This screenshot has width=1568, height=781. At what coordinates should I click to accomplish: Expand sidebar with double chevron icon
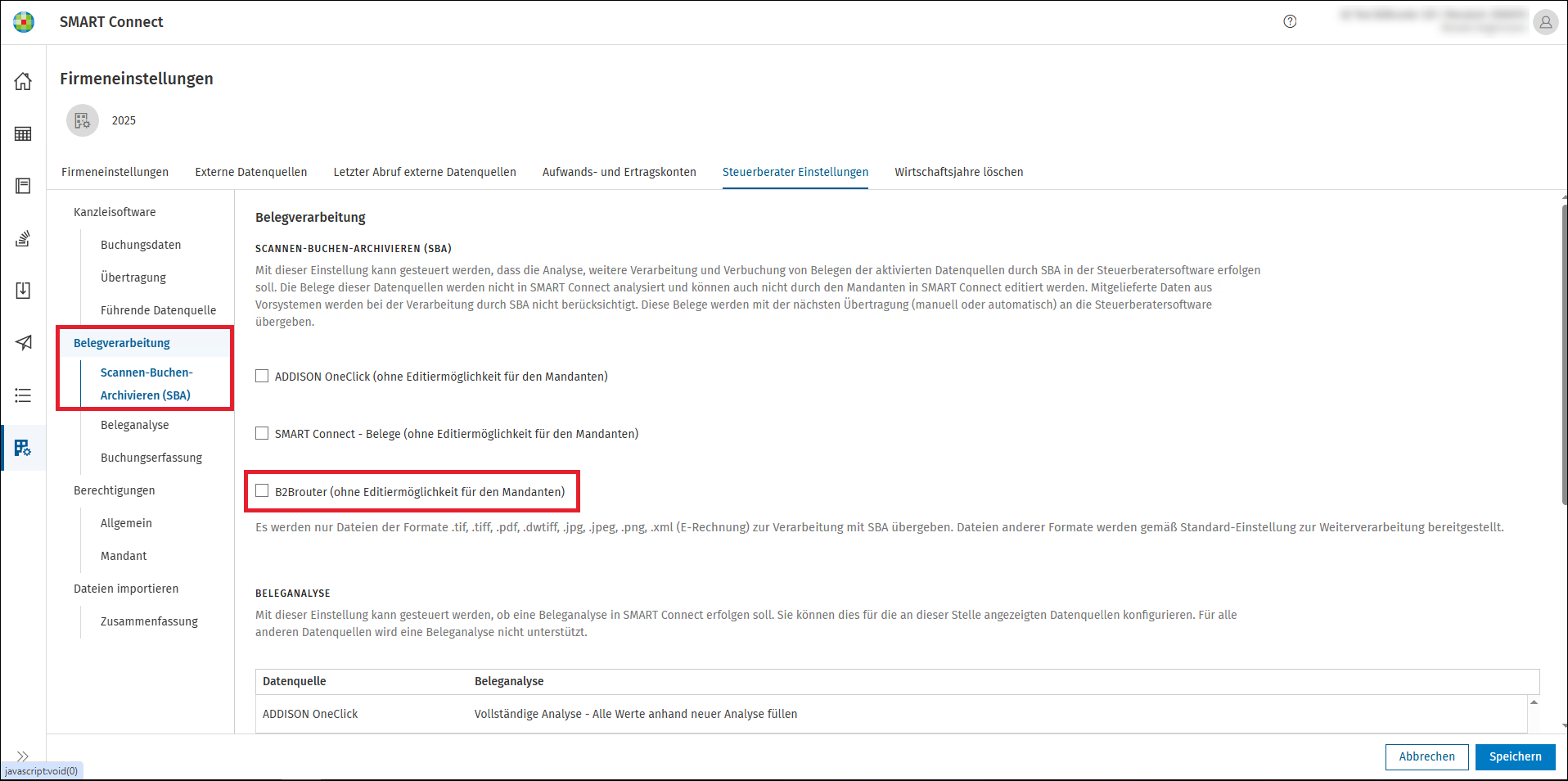pos(23,756)
